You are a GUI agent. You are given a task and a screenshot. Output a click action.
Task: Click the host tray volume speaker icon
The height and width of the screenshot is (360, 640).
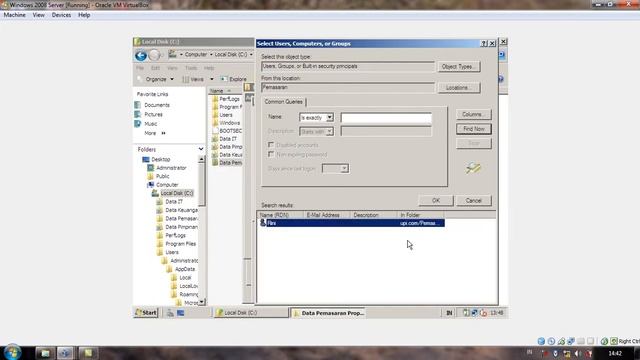click(578, 353)
